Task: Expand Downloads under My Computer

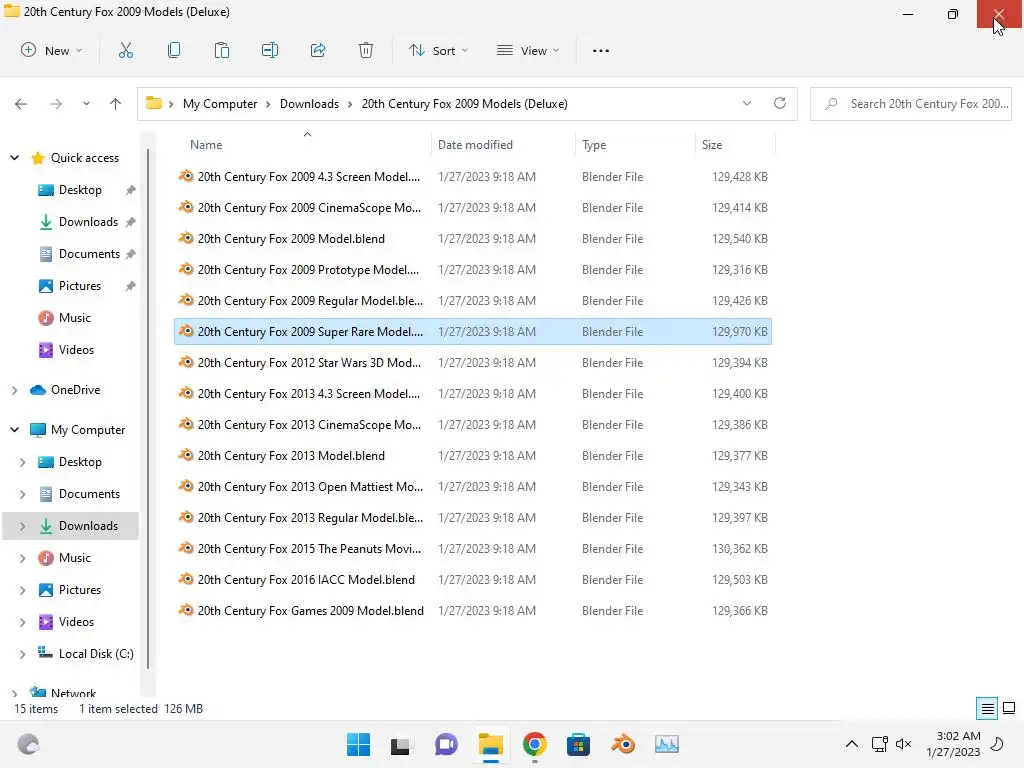Action: [22, 526]
